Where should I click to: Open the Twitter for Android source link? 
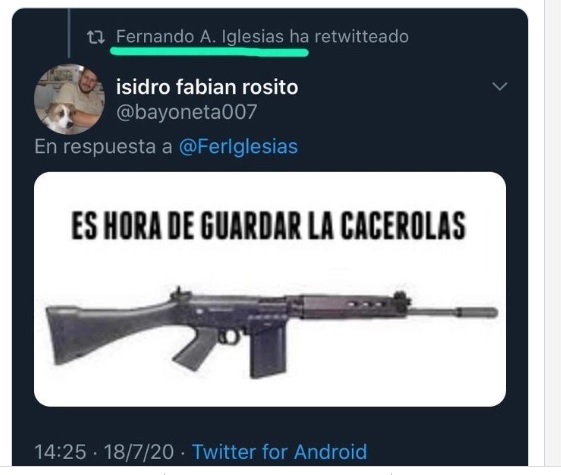[x=280, y=452]
